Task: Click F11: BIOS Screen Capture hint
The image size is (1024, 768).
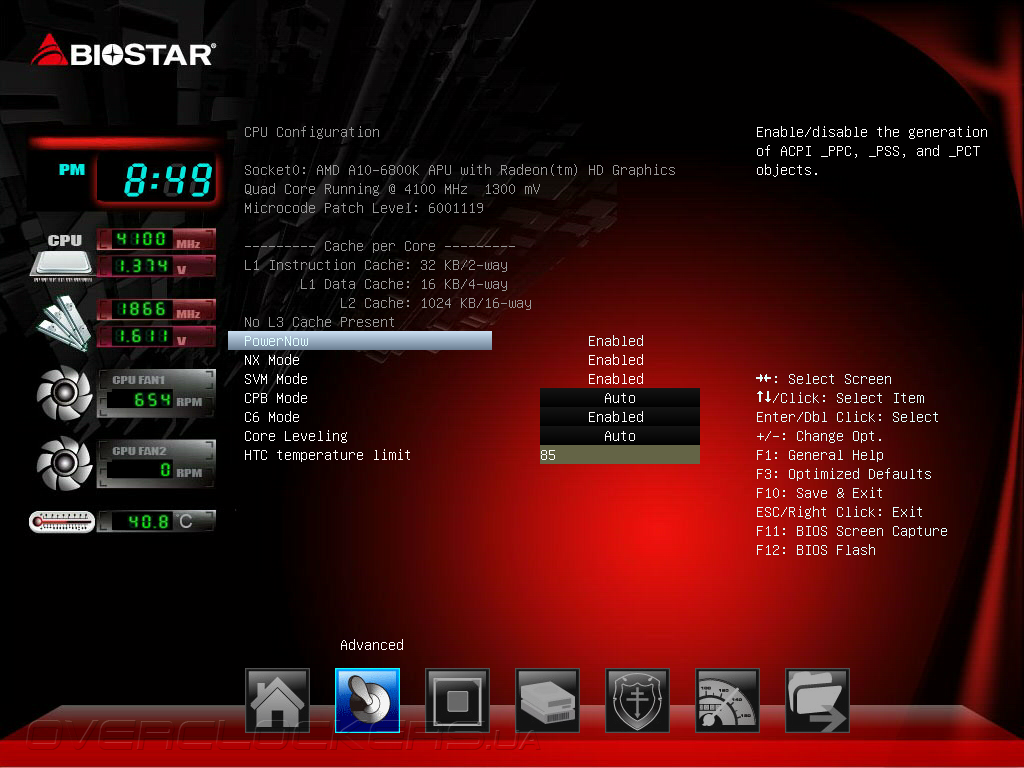Action: coord(852,530)
